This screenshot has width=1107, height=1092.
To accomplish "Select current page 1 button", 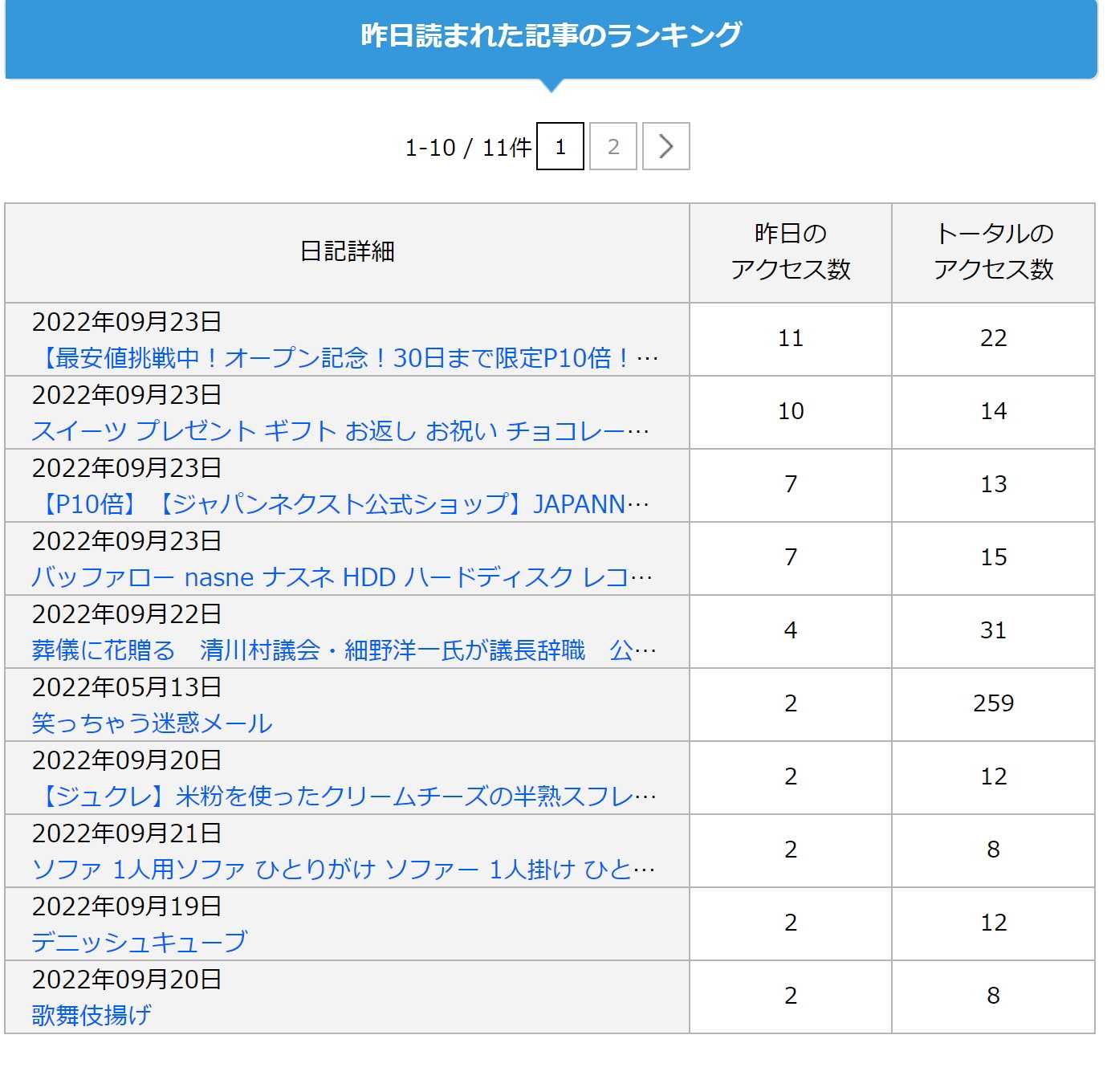I will 560,146.
